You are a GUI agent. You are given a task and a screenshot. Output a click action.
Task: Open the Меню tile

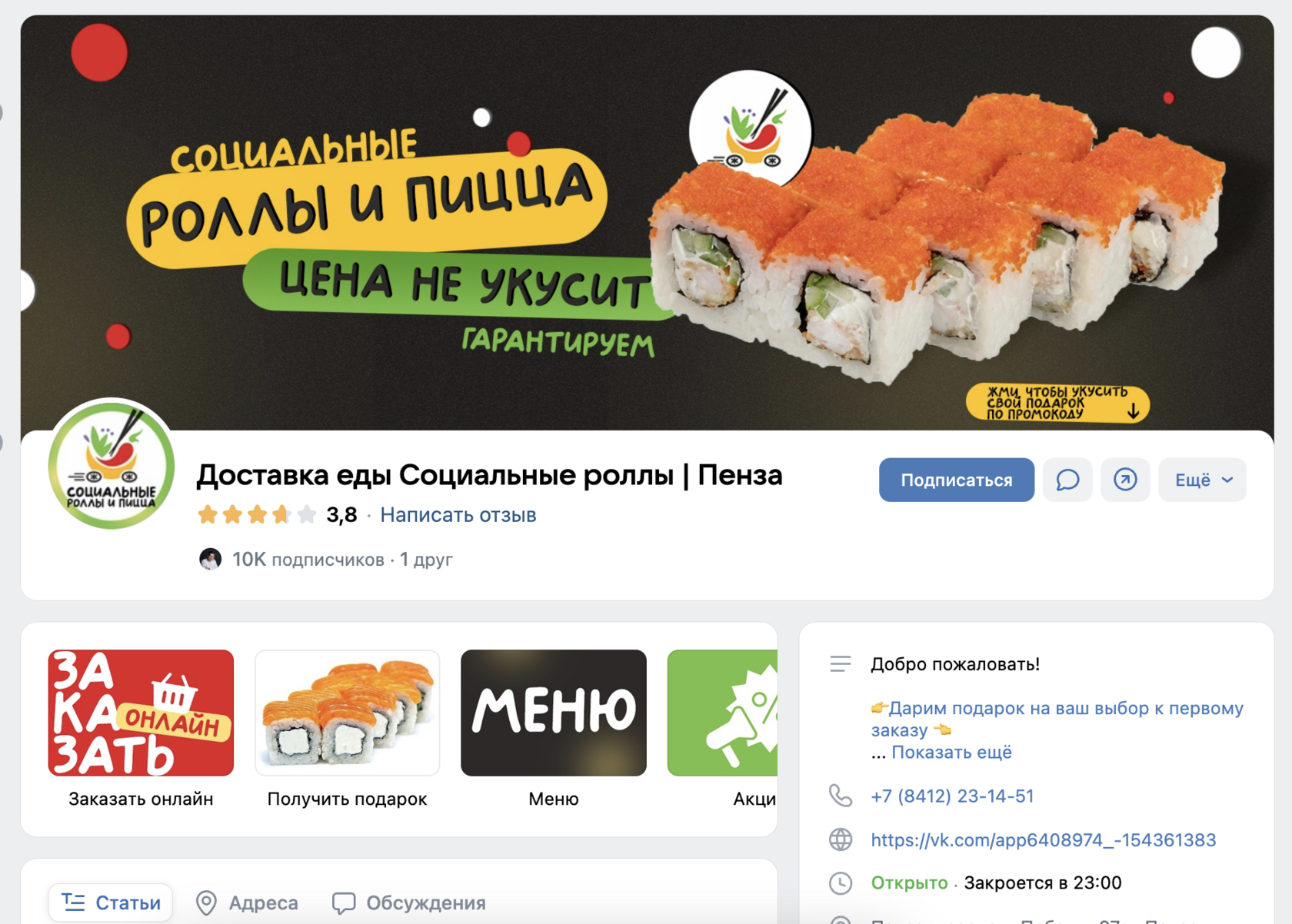[x=554, y=729]
